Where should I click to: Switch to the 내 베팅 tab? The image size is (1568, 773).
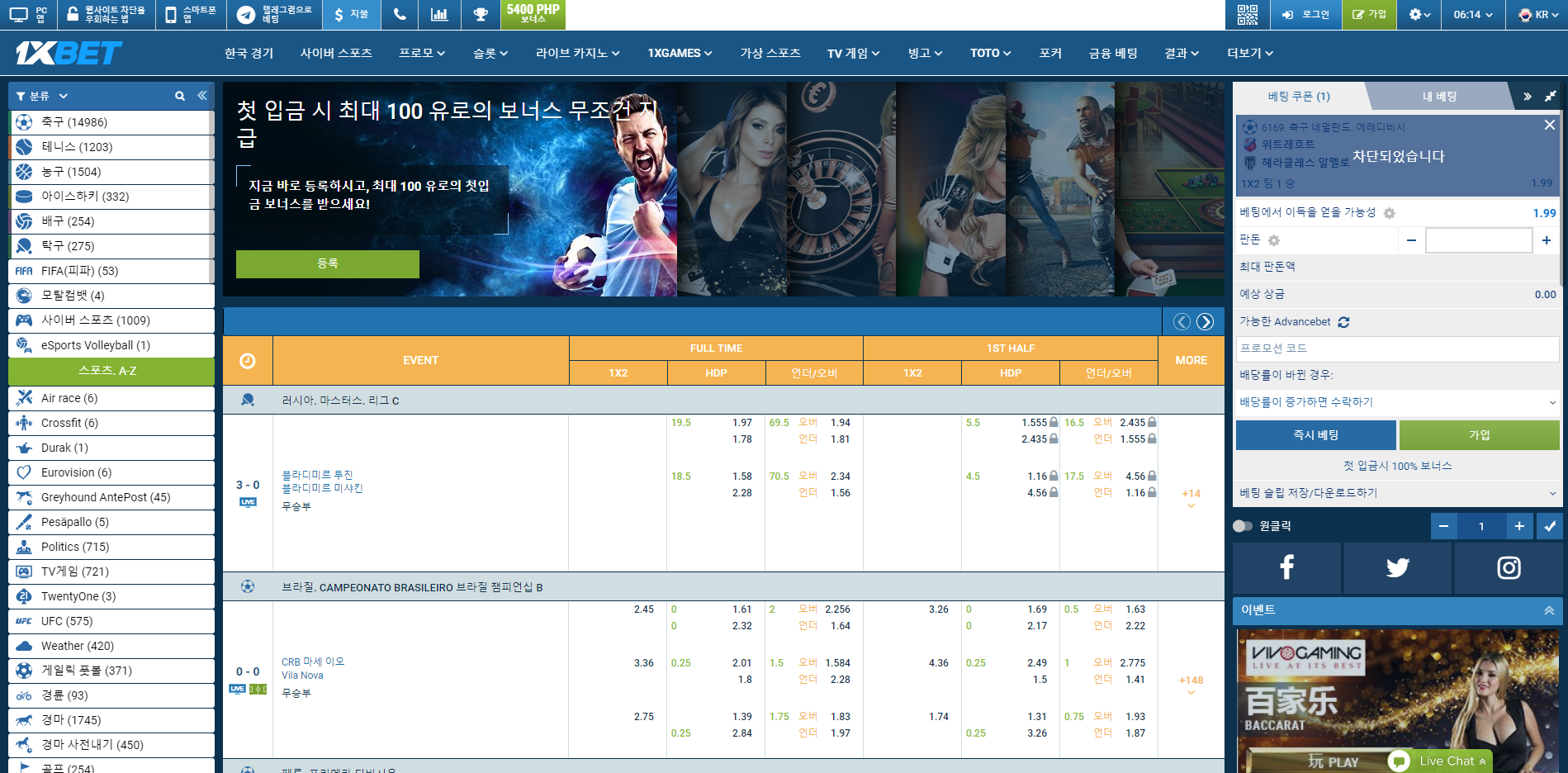click(x=1439, y=97)
